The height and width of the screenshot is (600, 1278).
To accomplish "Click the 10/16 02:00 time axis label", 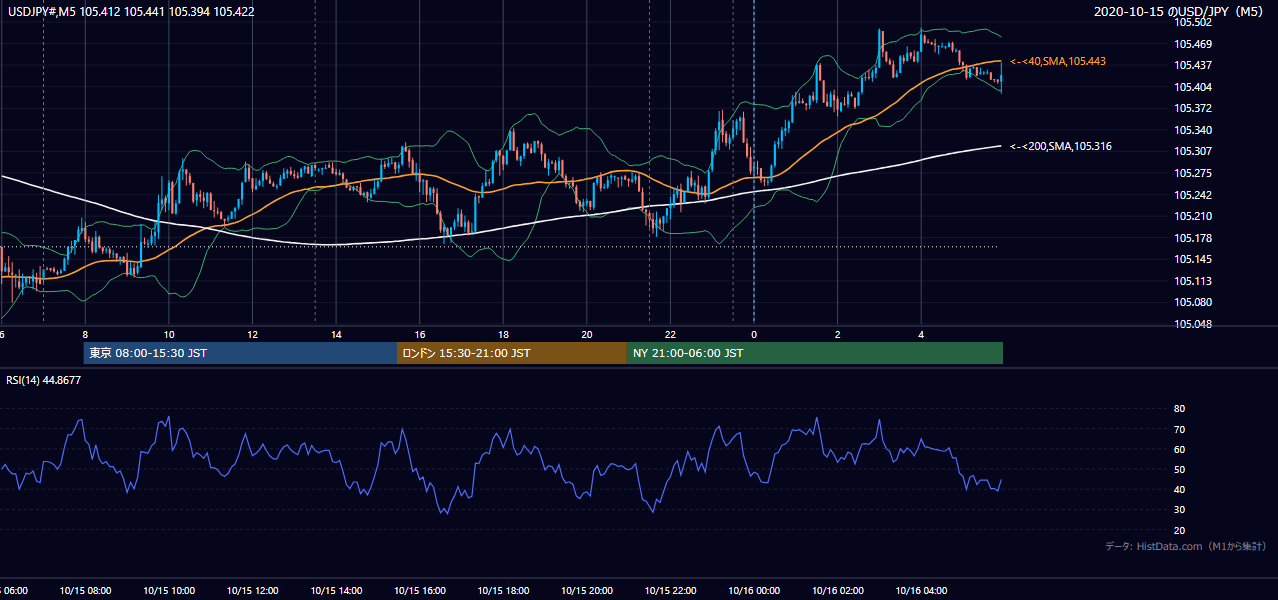I will pos(838,590).
